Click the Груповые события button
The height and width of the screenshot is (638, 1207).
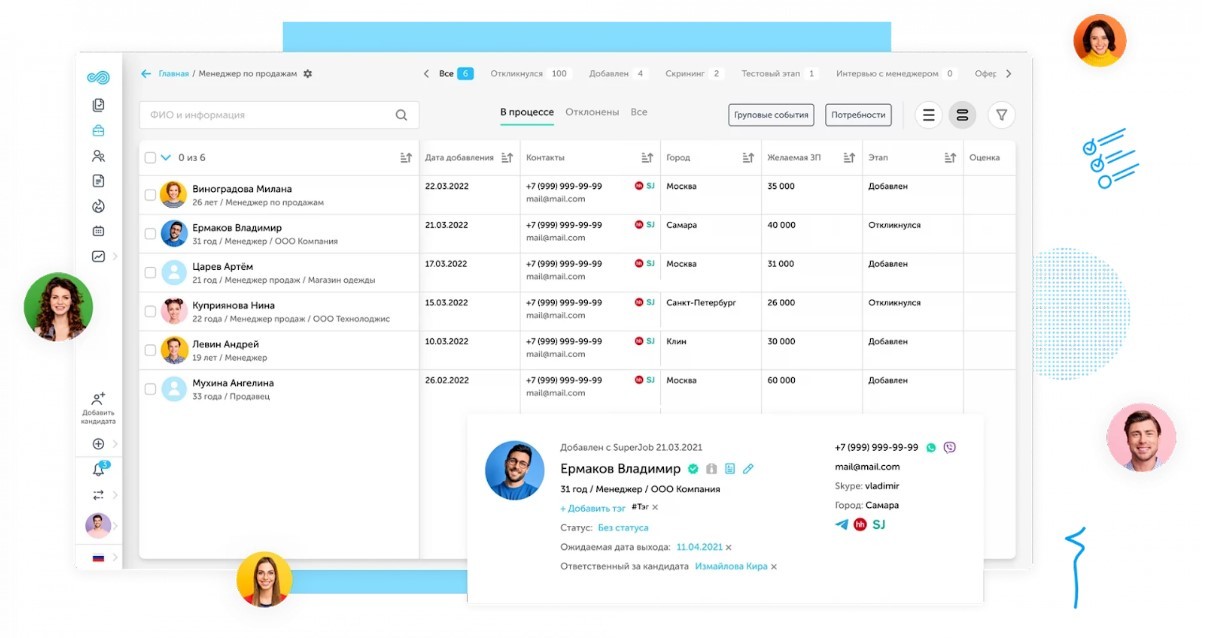771,115
